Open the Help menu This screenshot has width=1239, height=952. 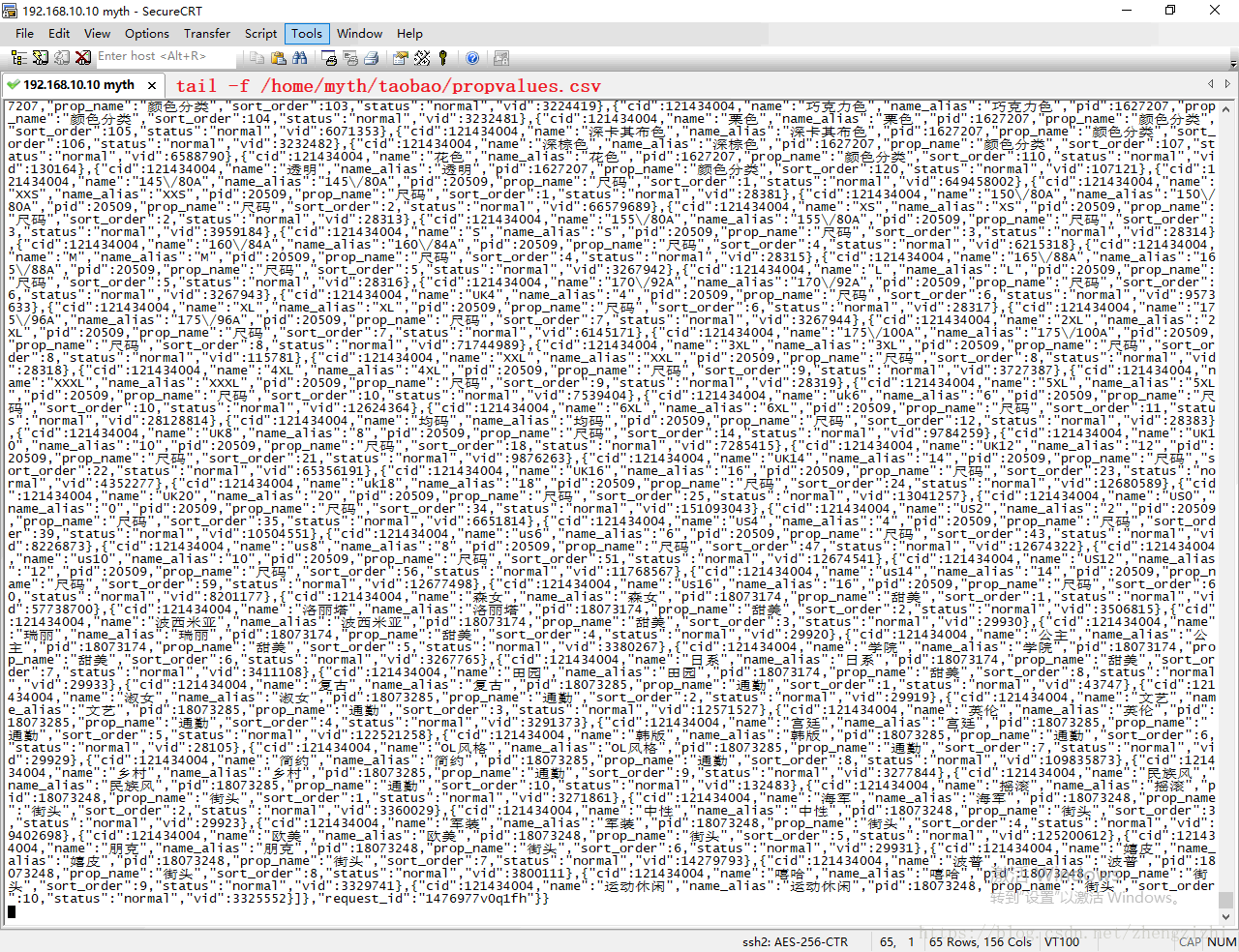tap(409, 33)
